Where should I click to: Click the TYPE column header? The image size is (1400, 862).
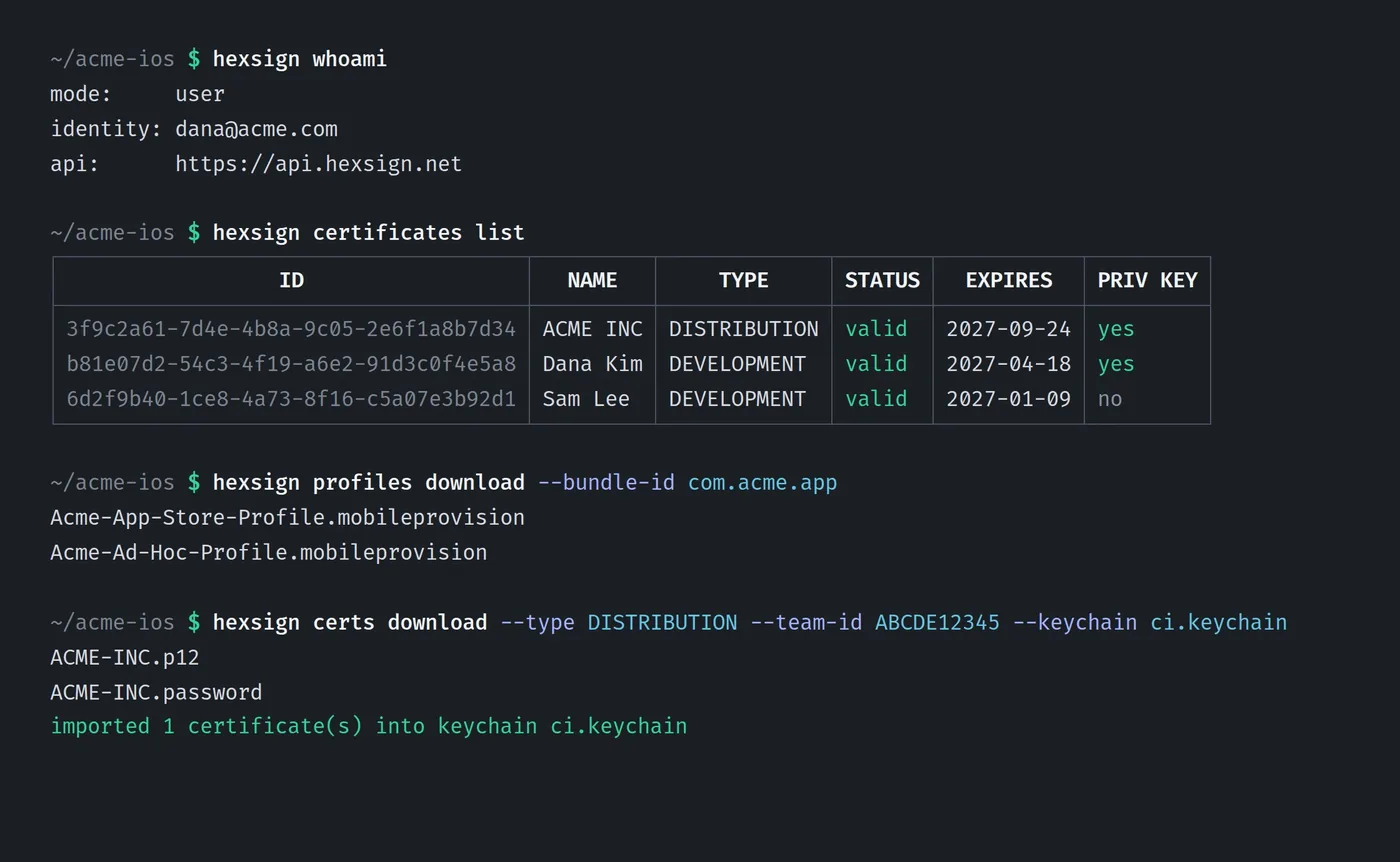744,281
